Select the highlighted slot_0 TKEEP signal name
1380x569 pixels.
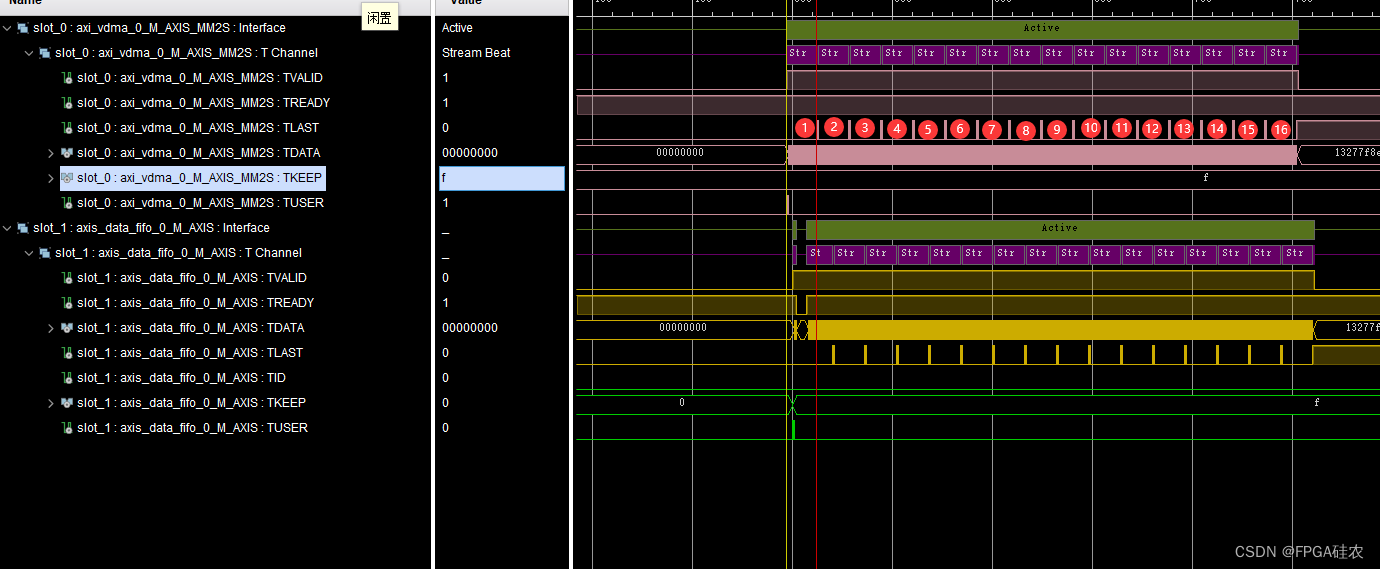[x=199, y=178]
